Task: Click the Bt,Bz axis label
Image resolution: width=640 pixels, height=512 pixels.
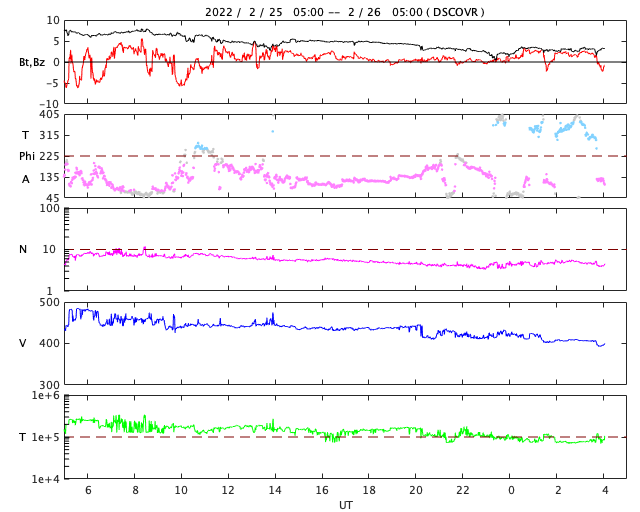Action: [31, 62]
